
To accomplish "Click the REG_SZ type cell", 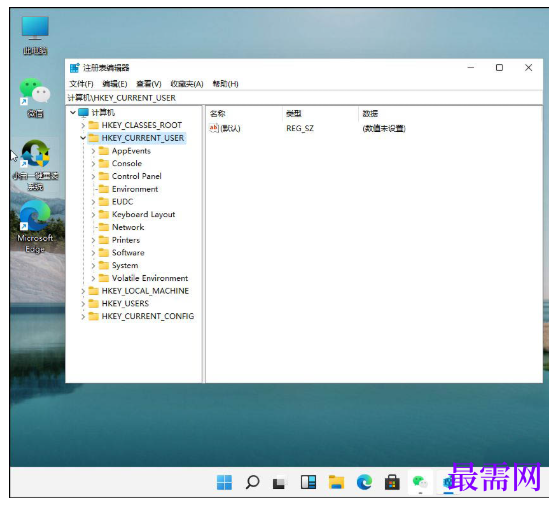I will pyautogui.click(x=300, y=128).
